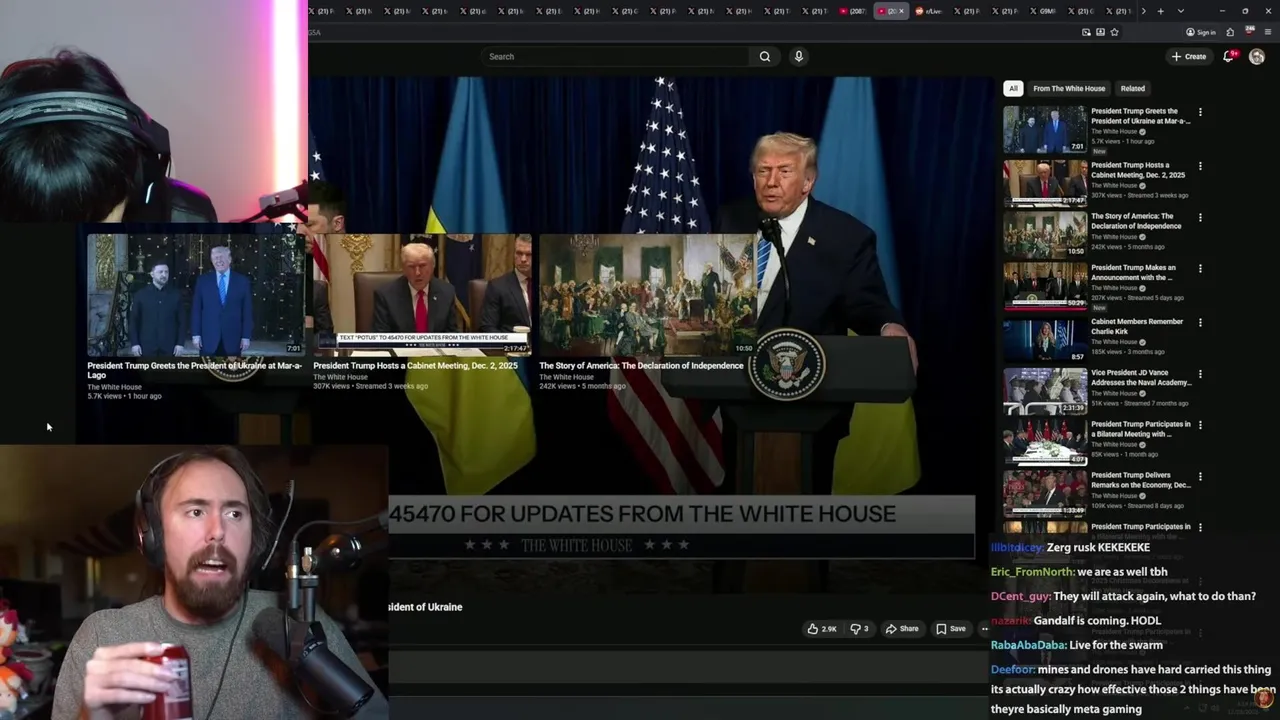
Task: Switch to the r/Live browser tab
Action: click(x=929, y=11)
